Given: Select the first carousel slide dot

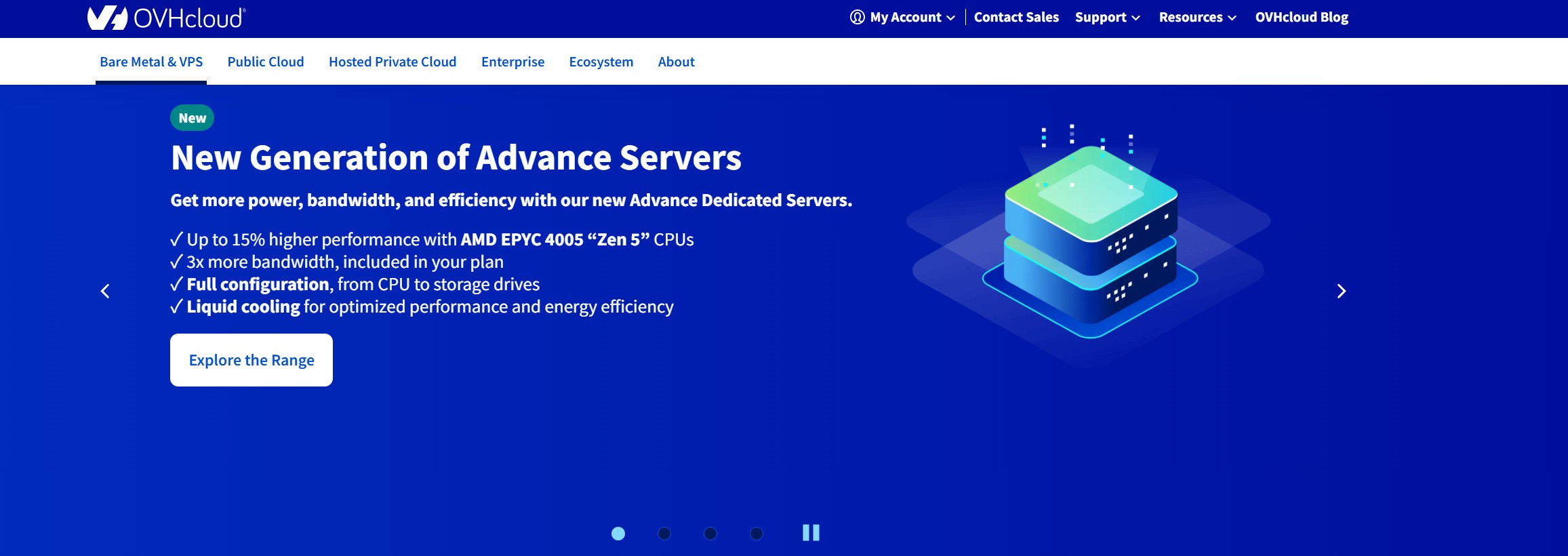Looking at the screenshot, I should point(618,534).
